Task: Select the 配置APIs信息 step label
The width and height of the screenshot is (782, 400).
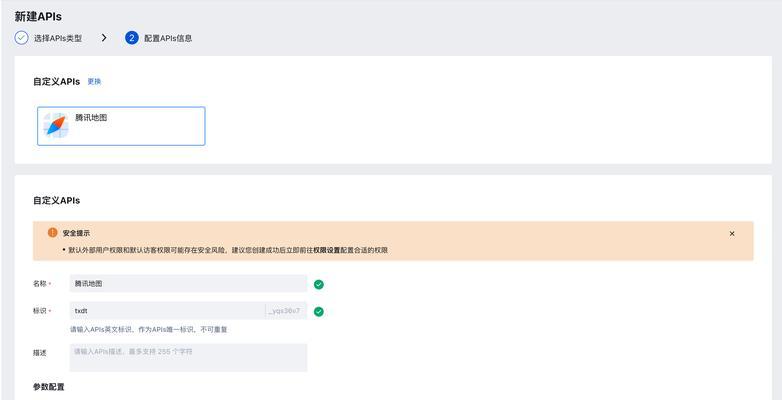Action: click(x=168, y=38)
